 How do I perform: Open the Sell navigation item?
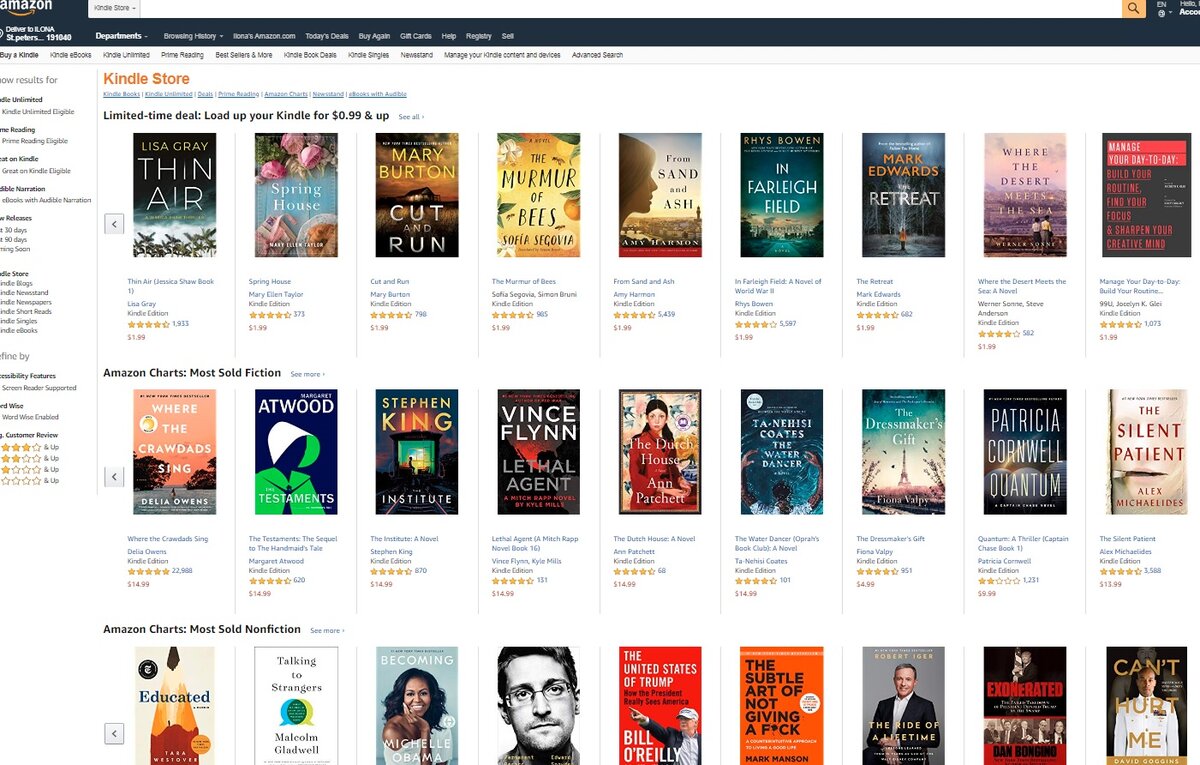(508, 36)
